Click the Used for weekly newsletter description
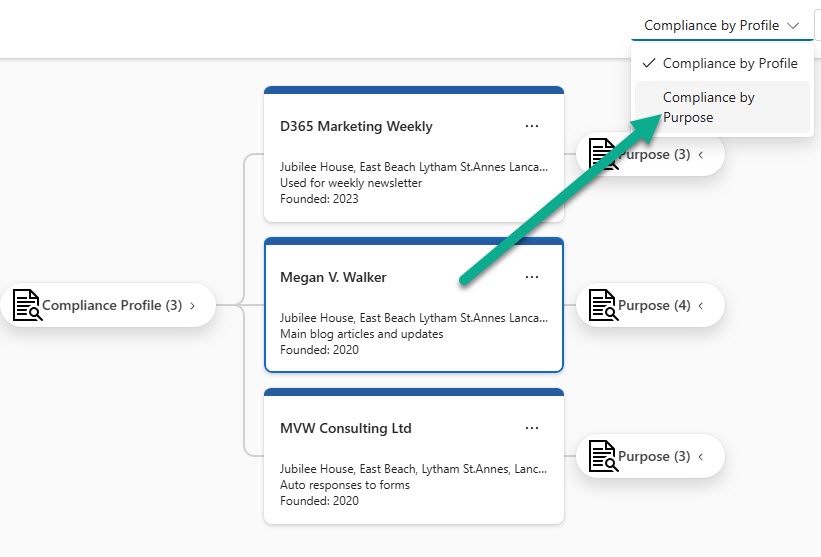The width and height of the screenshot is (821, 557). [x=351, y=183]
